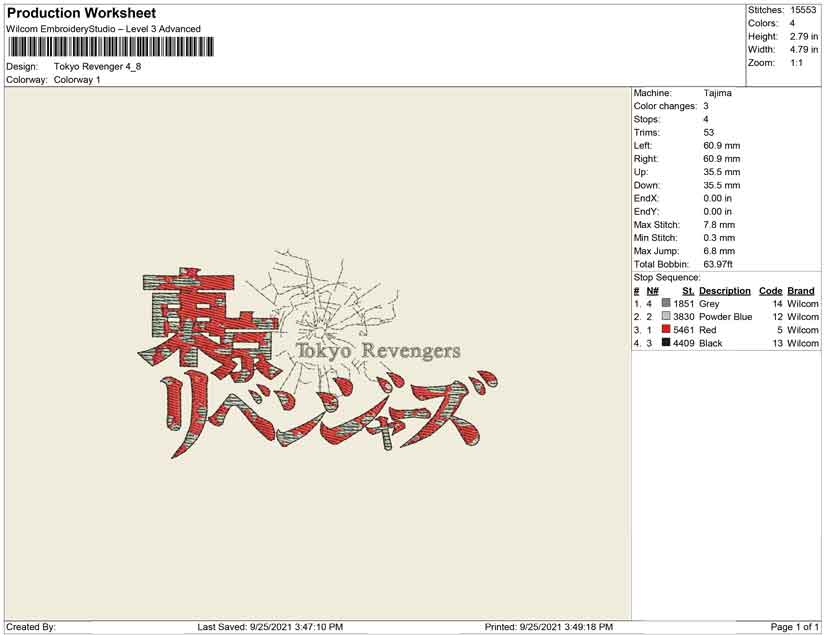Click the 'N#' column header
This screenshot has height=635, width=825.
pyautogui.click(x=652, y=291)
